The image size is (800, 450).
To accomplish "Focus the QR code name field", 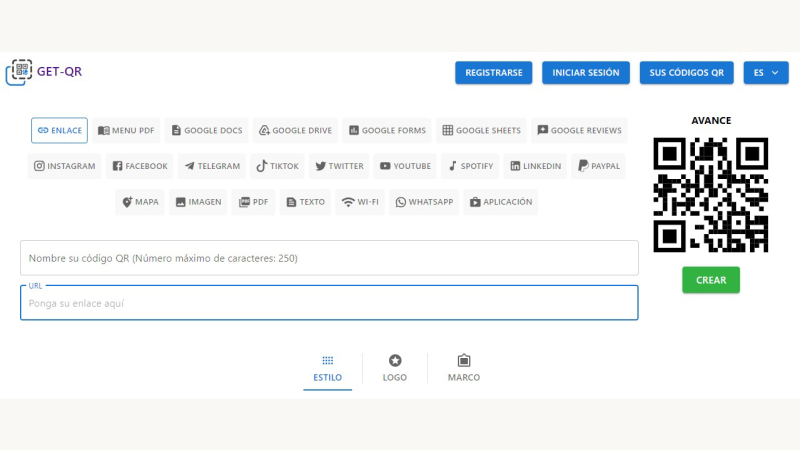I will (x=329, y=258).
